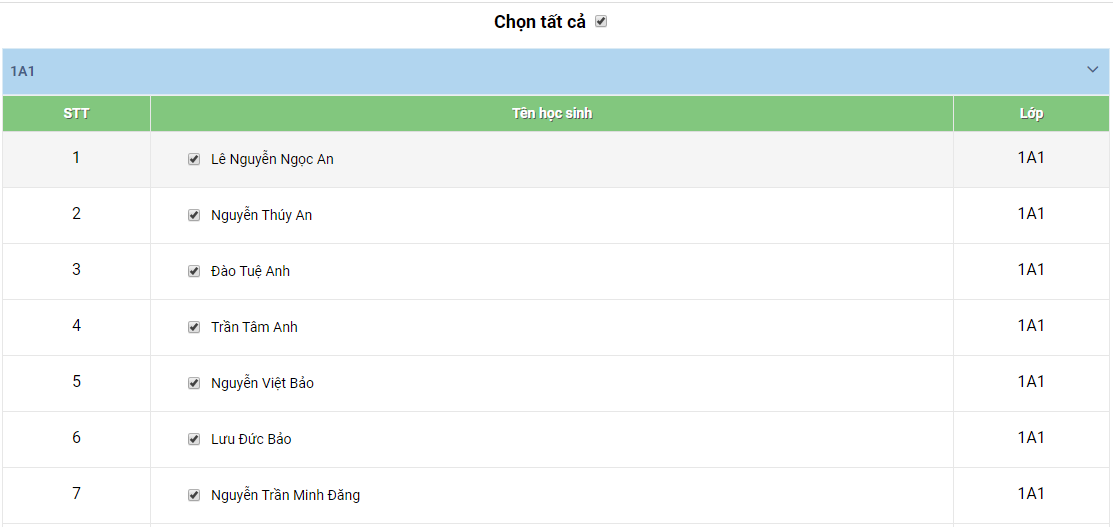Uncheck student Lê Nguyễn Ngọc An
Viewport: 1113px width, 527px height.
click(194, 159)
